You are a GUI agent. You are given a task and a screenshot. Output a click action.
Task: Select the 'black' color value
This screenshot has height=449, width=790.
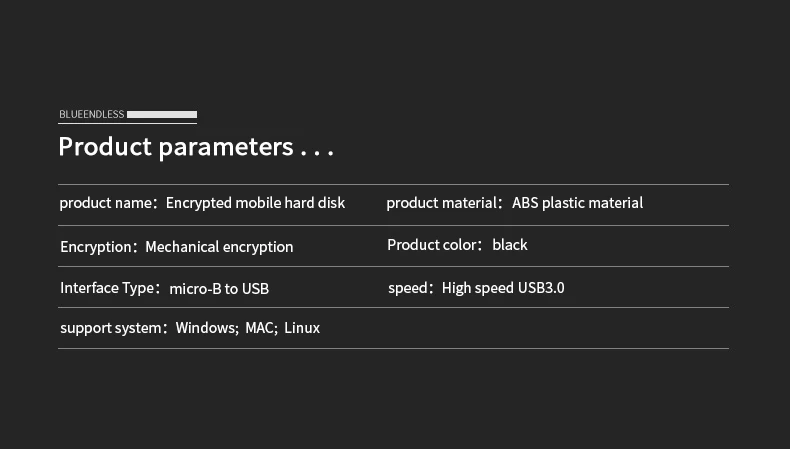pos(510,245)
